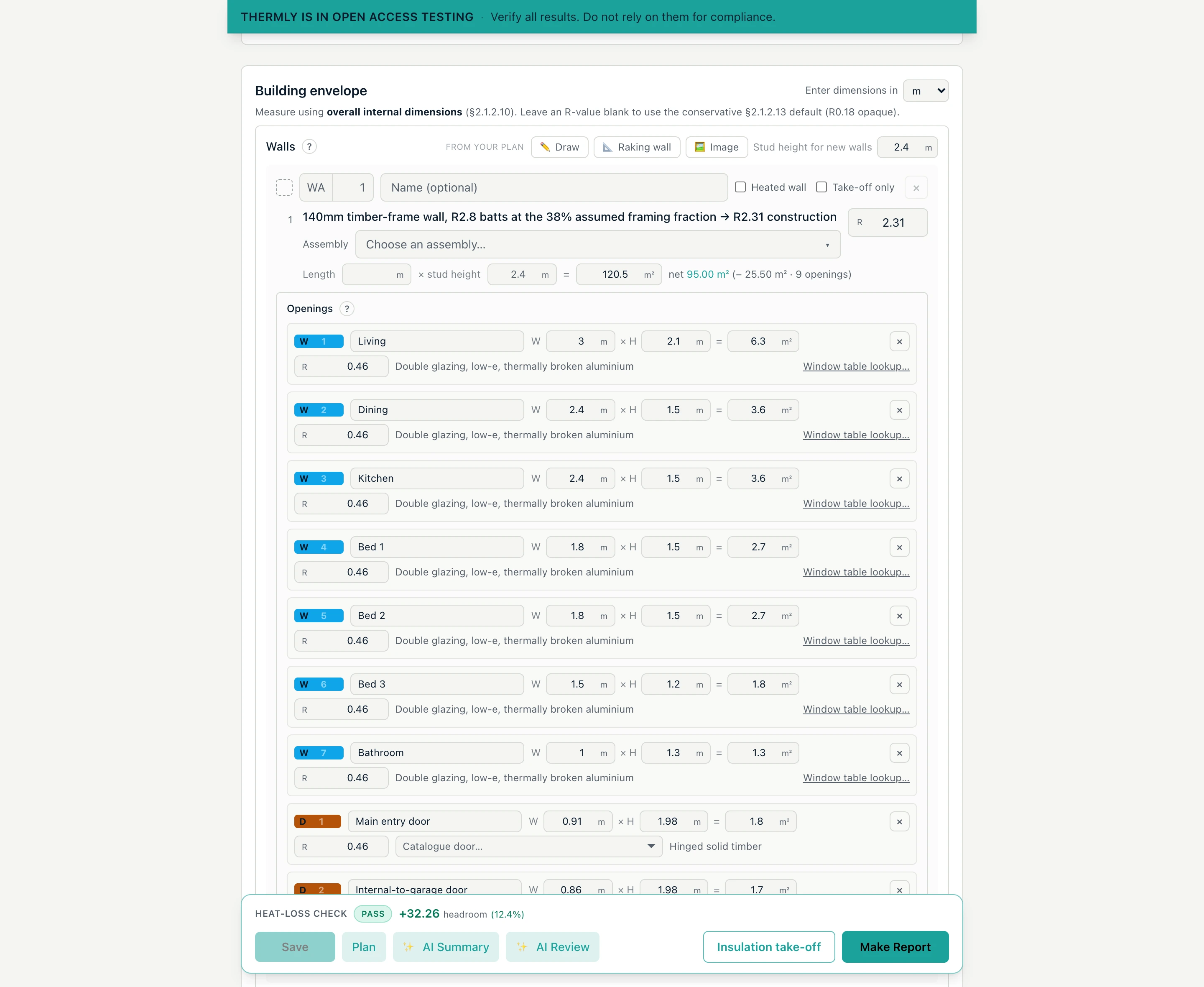Enable the Heated wall checkbox
The height and width of the screenshot is (987, 1204).
pyautogui.click(x=740, y=187)
